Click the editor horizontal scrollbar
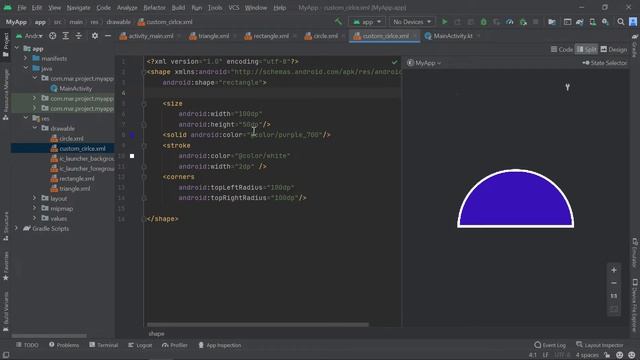640x360 pixels. [258, 324]
